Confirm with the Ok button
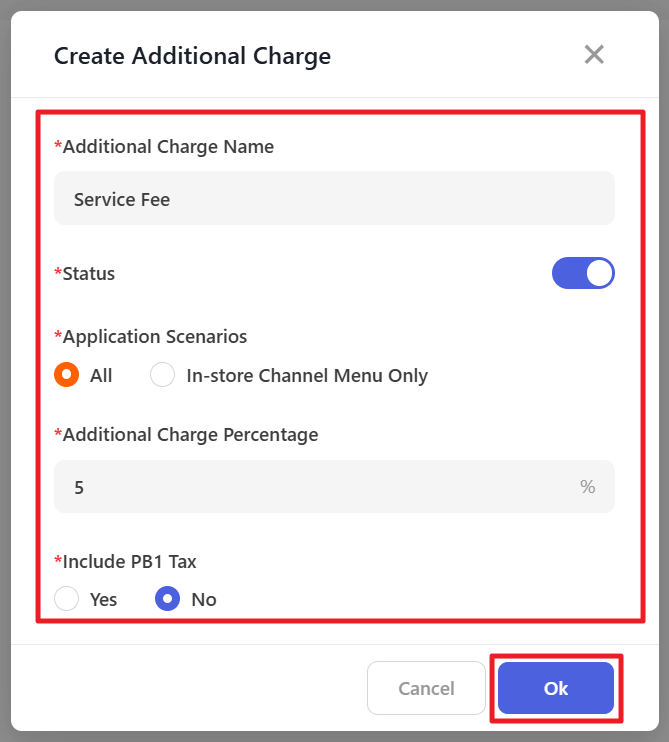669x742 pixels. (555, 688)
